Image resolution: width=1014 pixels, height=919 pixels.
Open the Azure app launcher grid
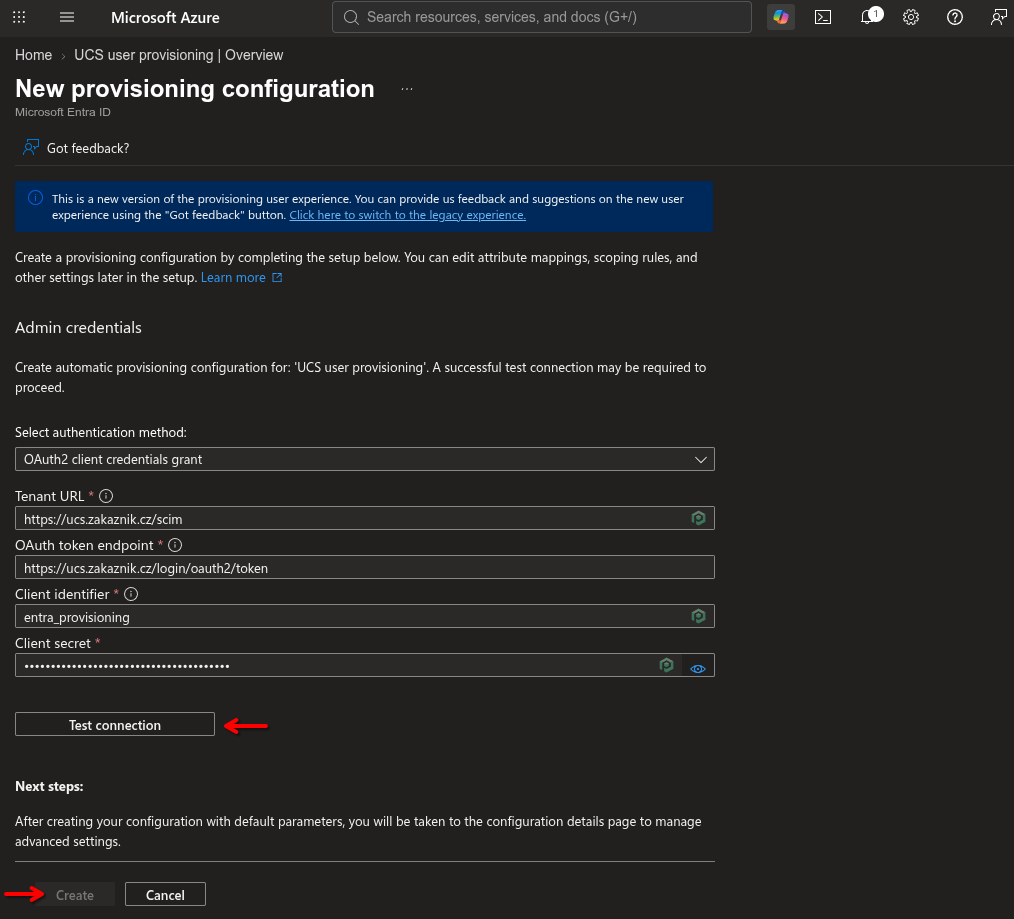pyautogui.click(x=19, y=17)
